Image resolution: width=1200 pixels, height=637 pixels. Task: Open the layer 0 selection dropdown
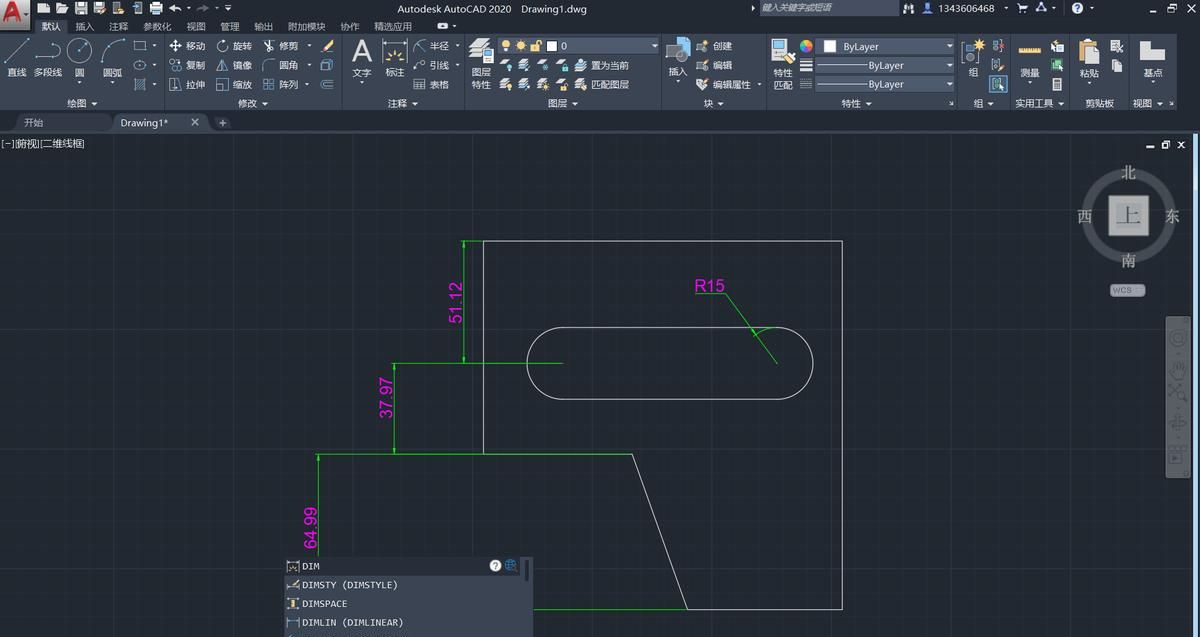(655, 44)
